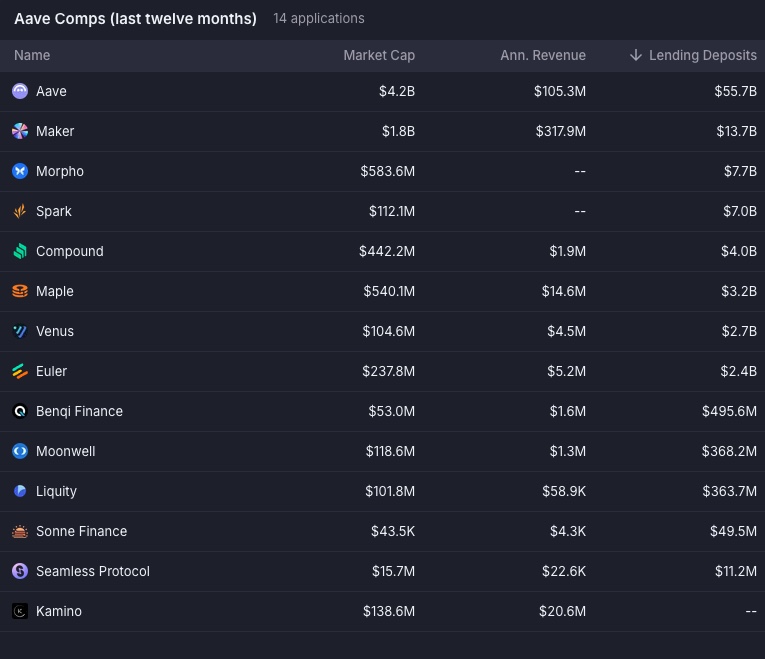The image size is (765, 659).
Task: Open the Seamless Protocol application name
Action: [x=93, y=571]
